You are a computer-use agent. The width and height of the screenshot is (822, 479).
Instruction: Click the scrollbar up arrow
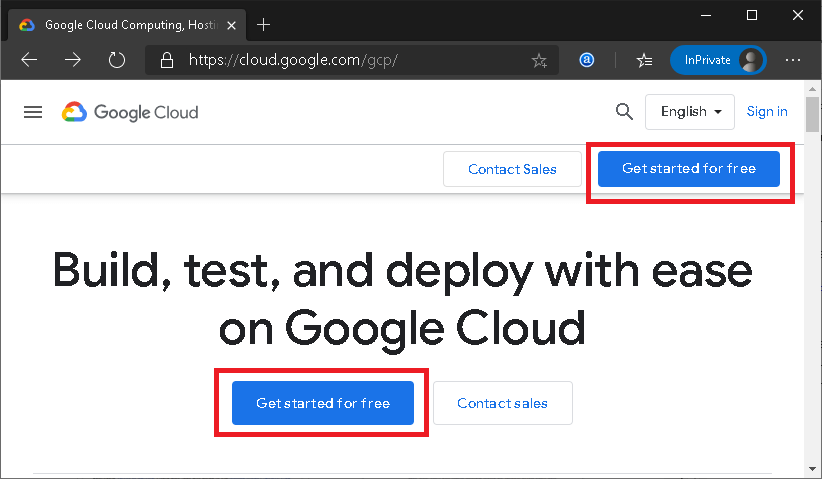[812, 89]
